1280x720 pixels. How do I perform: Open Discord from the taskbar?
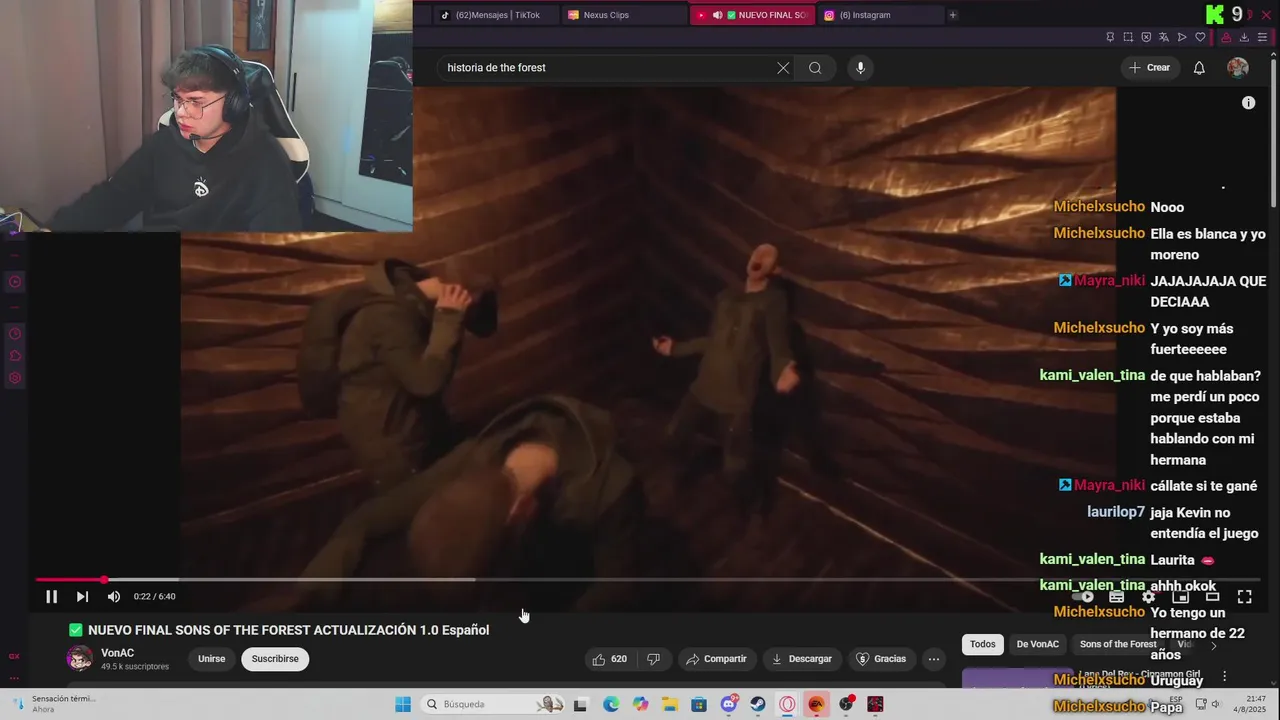tap(729, 704)
